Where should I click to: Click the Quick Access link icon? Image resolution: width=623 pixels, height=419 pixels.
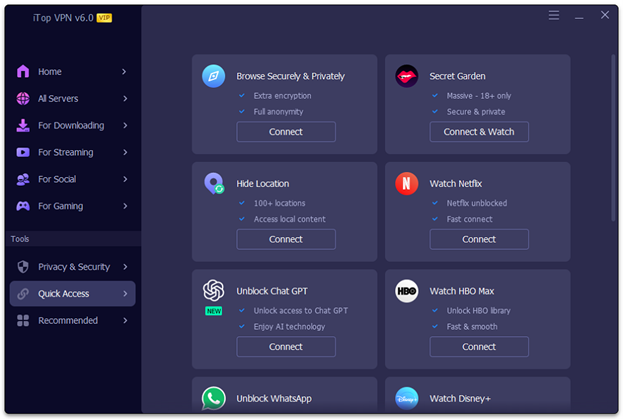[x=23, y=293]
